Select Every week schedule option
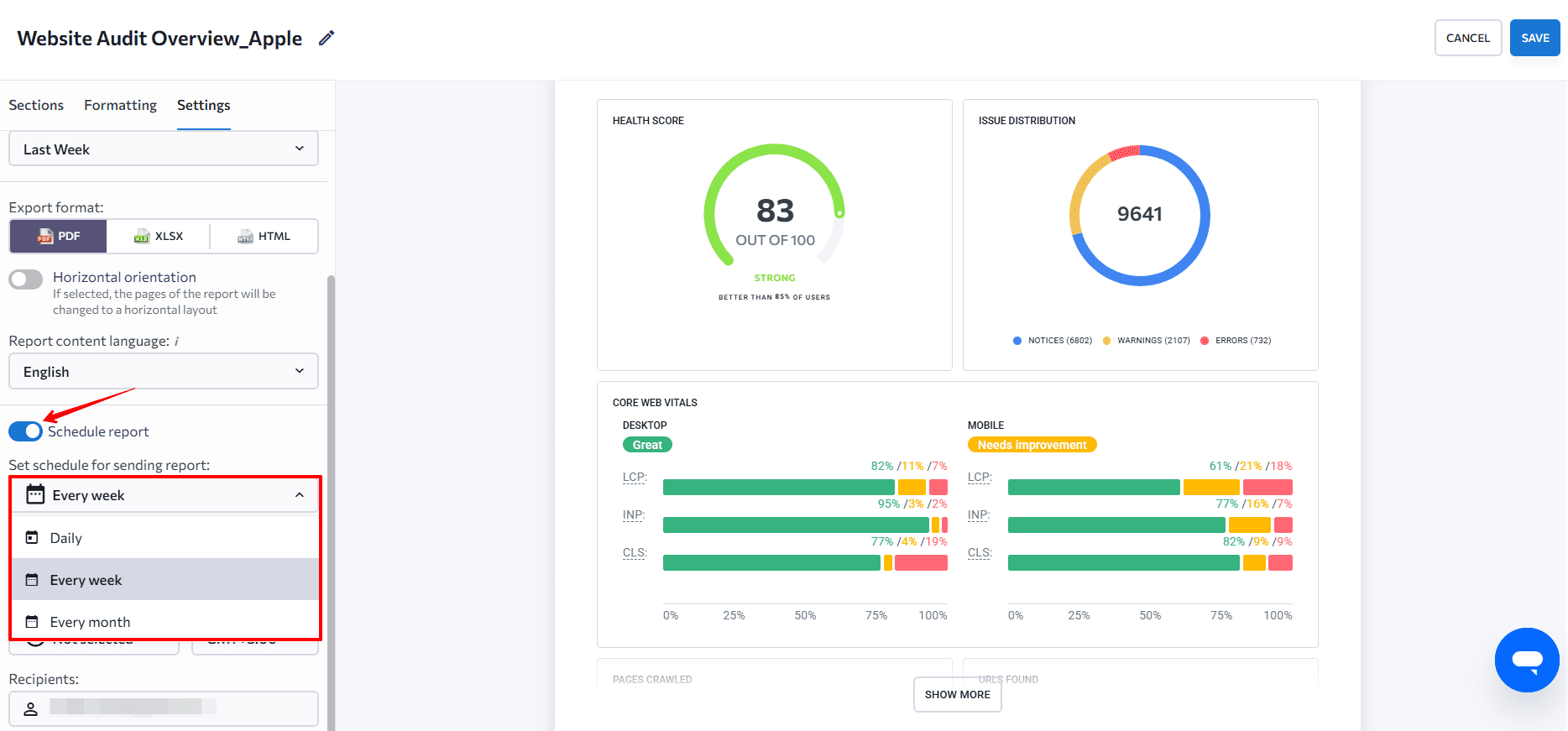1568x731 pixels. point(165,580)
